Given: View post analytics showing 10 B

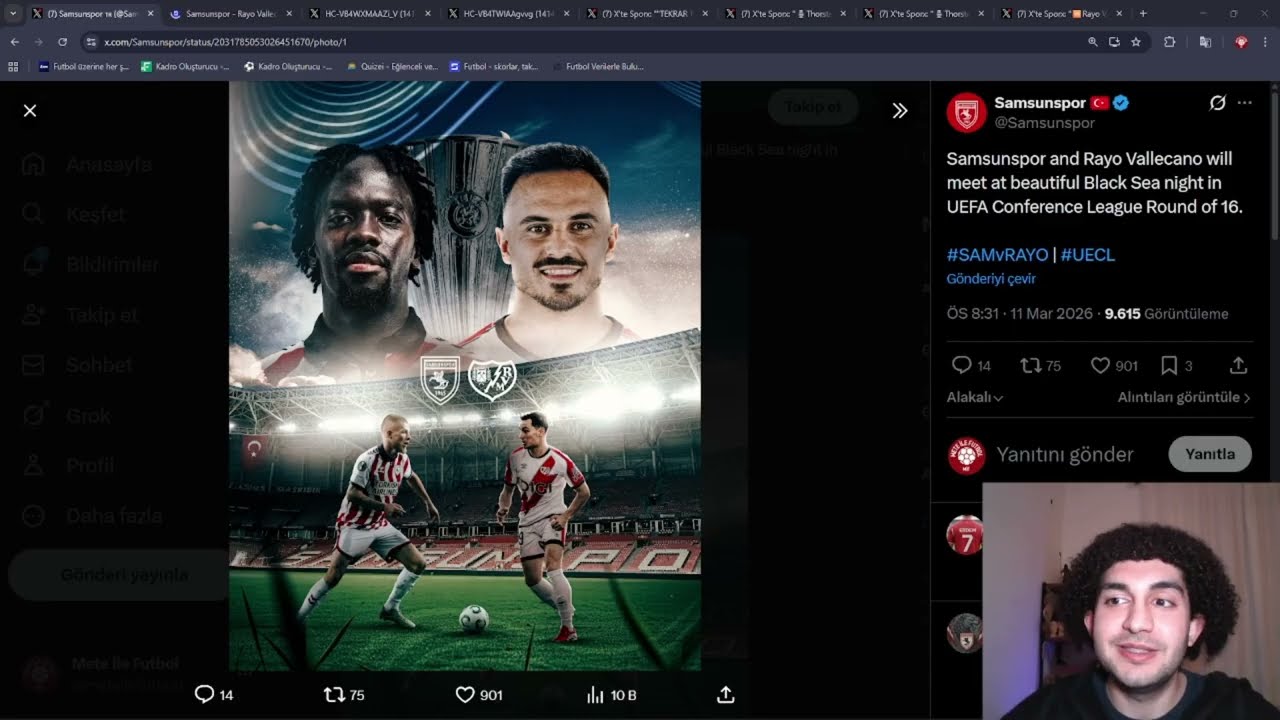Looking at the screenshot, I should (611, 695).
